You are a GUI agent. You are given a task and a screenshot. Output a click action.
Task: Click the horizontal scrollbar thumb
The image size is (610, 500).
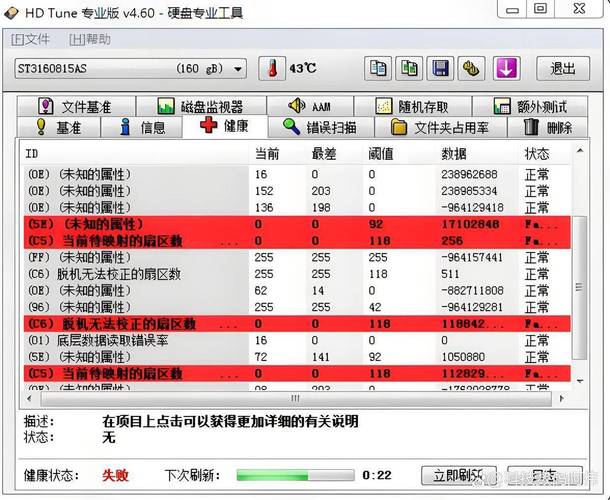pyautogui.click(x=296, y=398)
